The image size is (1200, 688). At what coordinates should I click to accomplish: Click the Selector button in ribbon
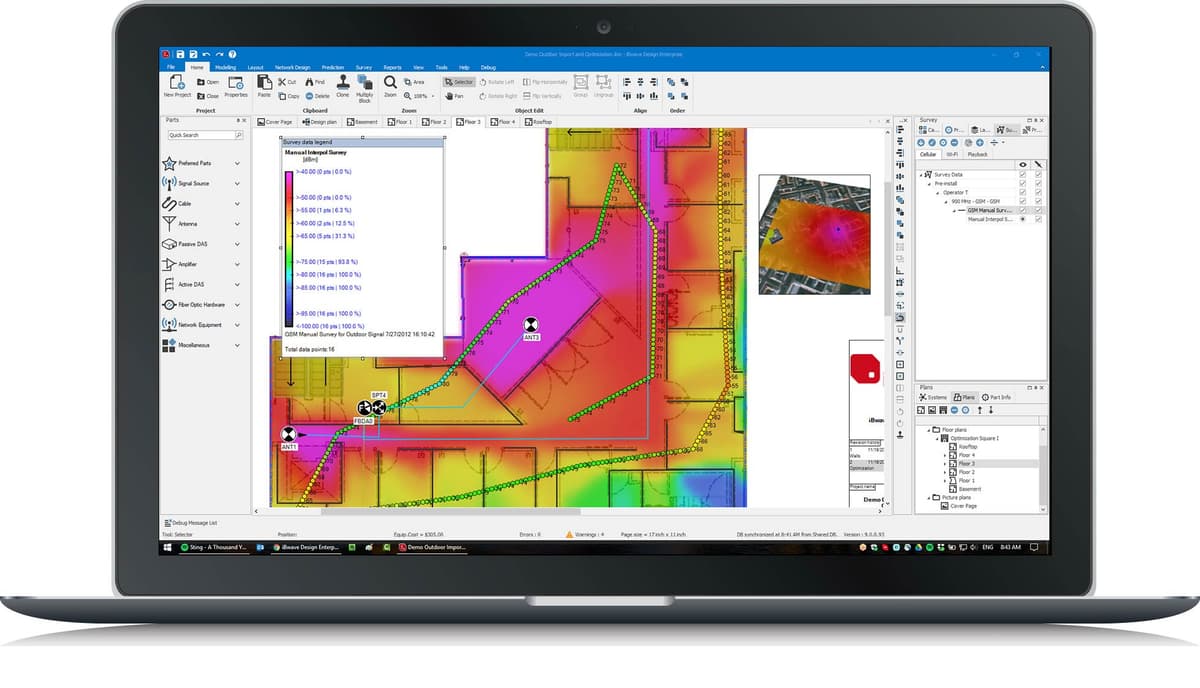[459, 82]
